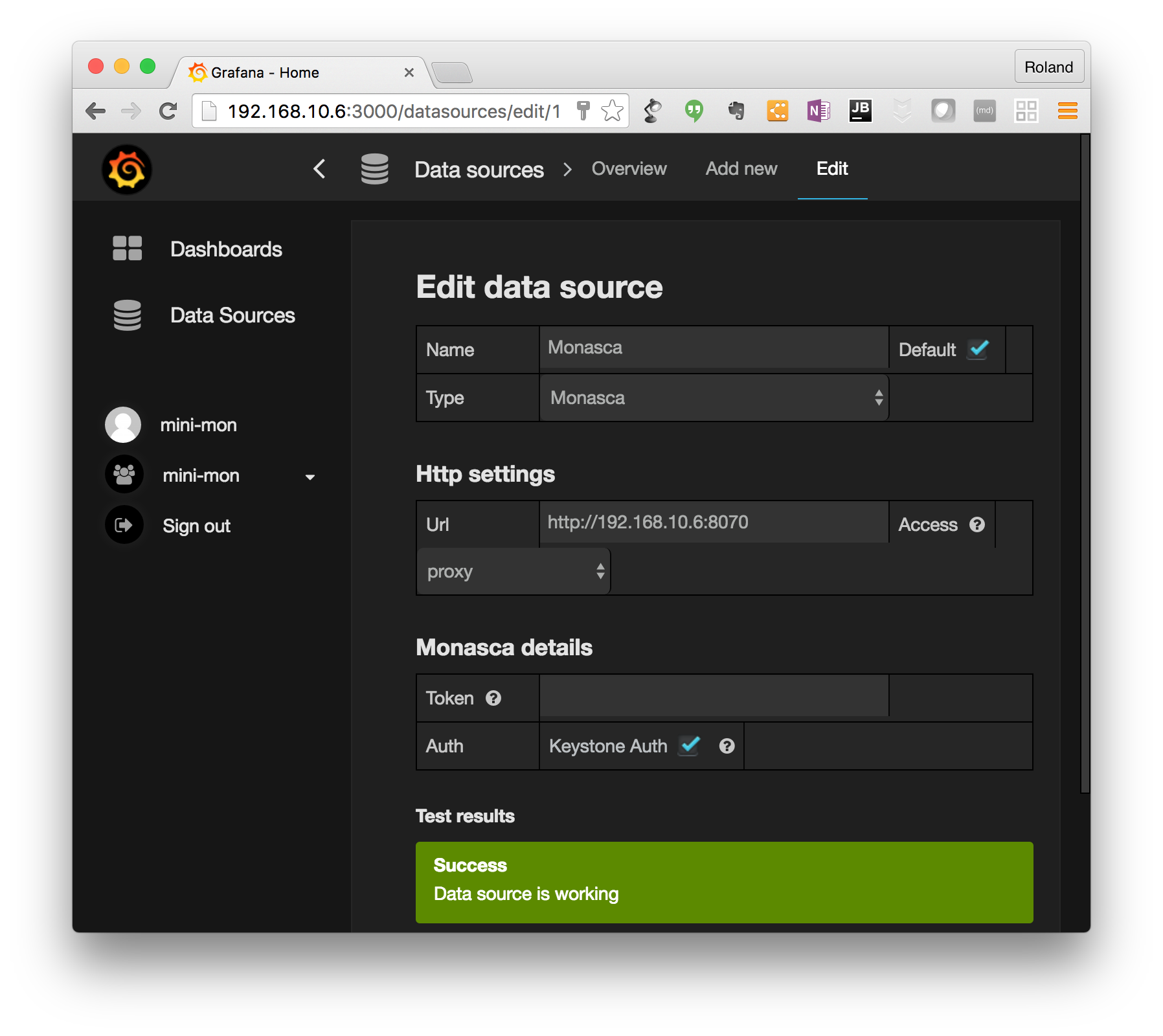The image size is (1163, 1036).
Task: Click the grid squares extension icon
Action: (x=1026, y=111)
